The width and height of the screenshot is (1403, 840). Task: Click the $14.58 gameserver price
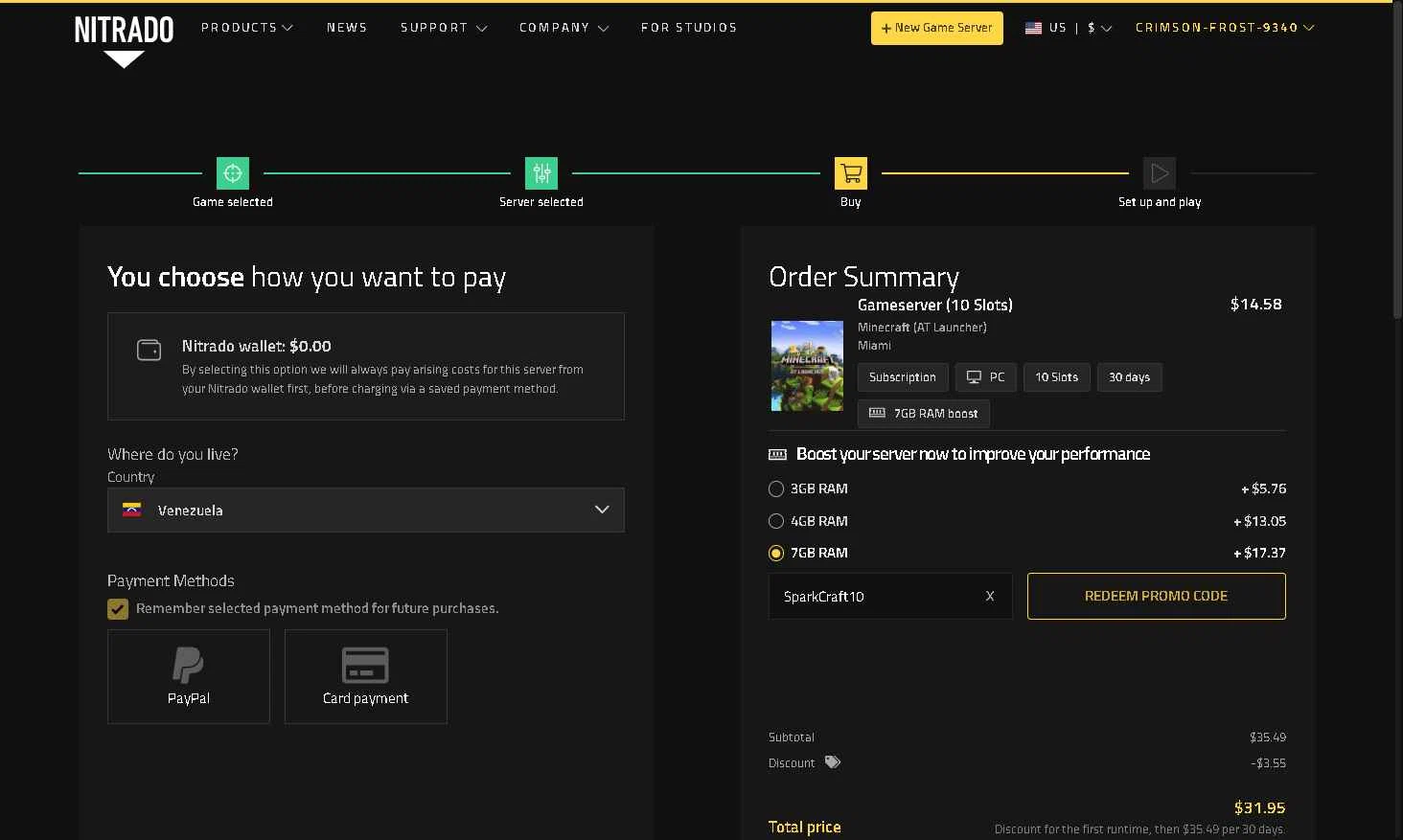coord(1256,305)
